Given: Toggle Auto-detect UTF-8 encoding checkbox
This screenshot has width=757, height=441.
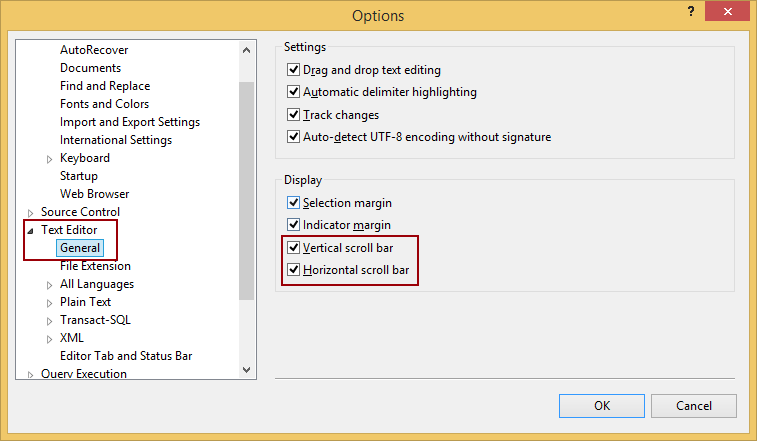Looking at the screenshot, I should pyautogui.click(x=294, y=137).
